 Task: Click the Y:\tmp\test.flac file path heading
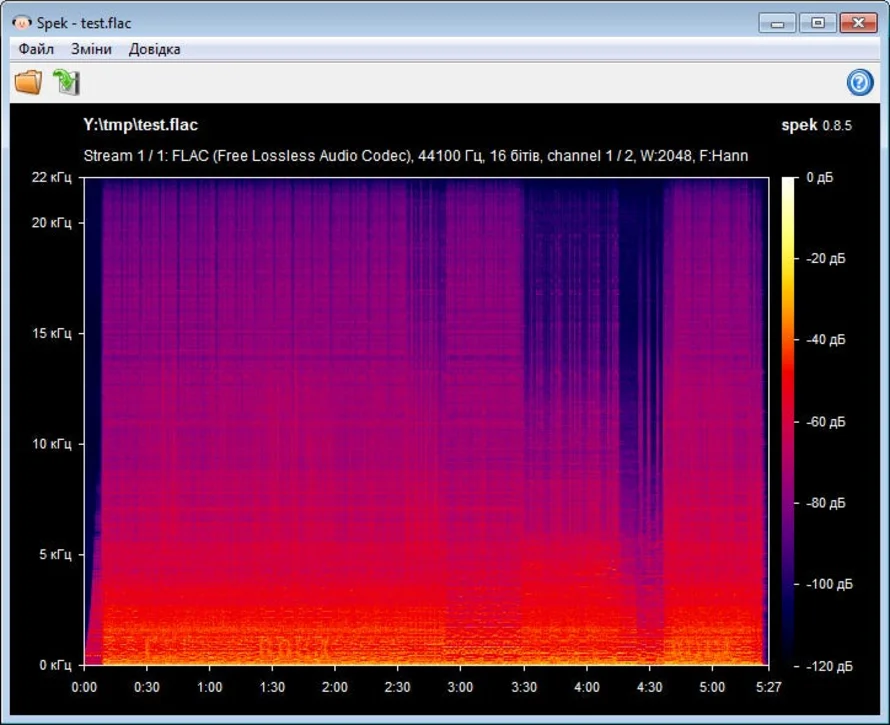(x=140, y=125)
